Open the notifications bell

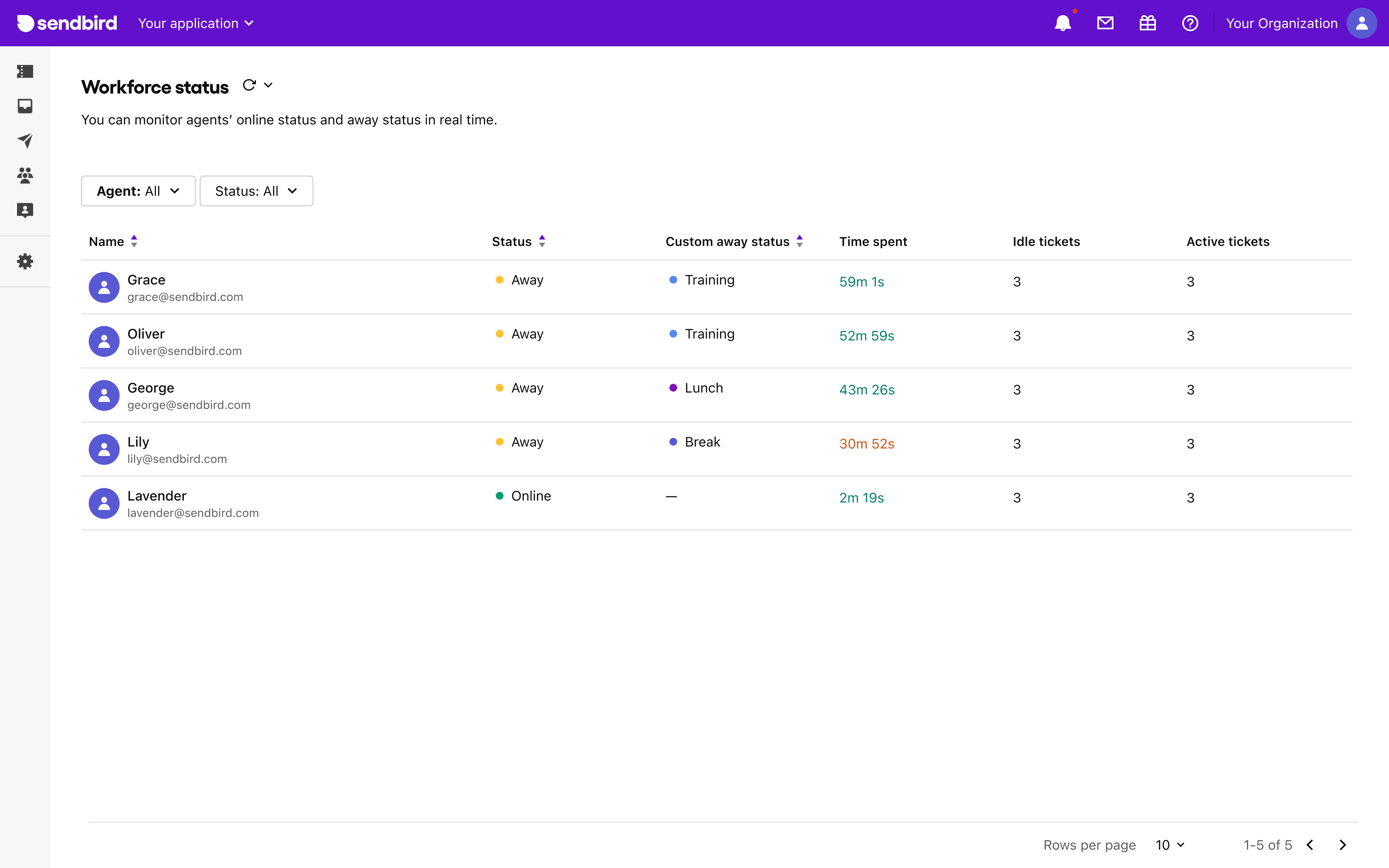pos(1062,23)
